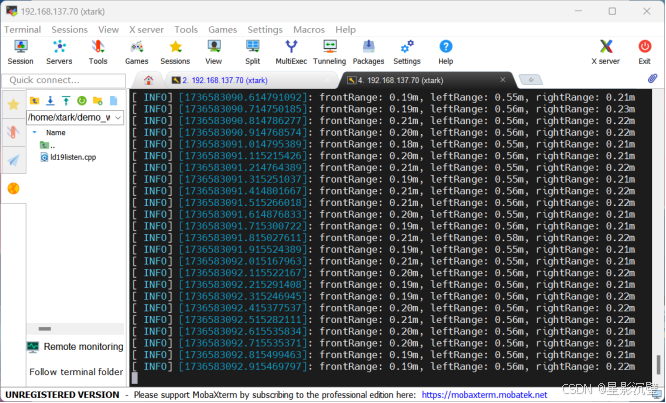This screenshot has height=403, width=666.
Task: Open the Macros menu
Action: click(x=309, y=30)
